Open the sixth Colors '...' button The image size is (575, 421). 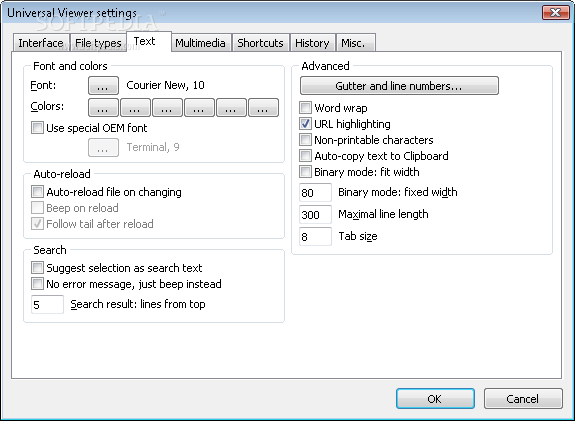click(263, 107)
